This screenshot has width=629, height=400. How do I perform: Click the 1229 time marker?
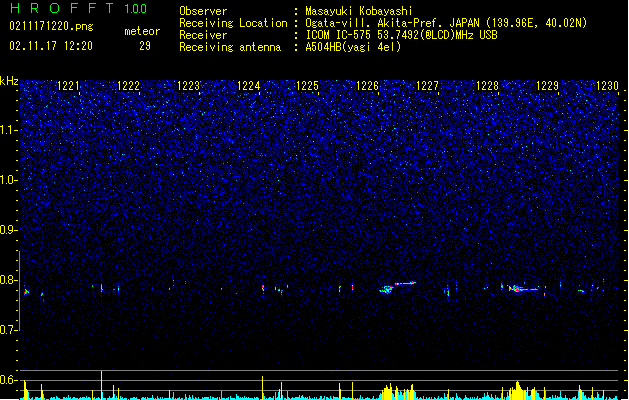coord(547,86)
